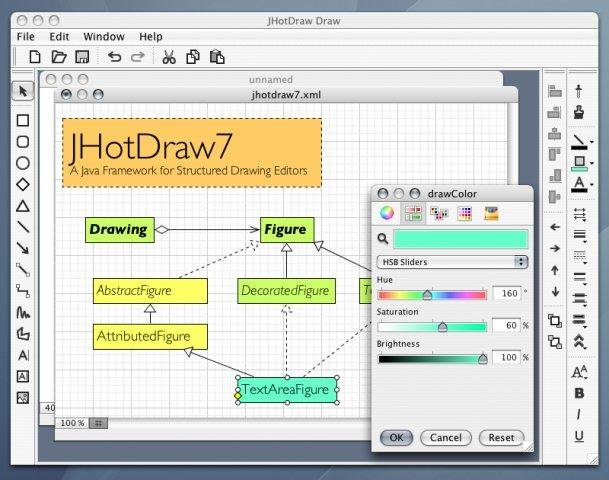This screenshot has width=609, height=480.
Task: Click the Hue value field showing 160
Action: (507, 293)
